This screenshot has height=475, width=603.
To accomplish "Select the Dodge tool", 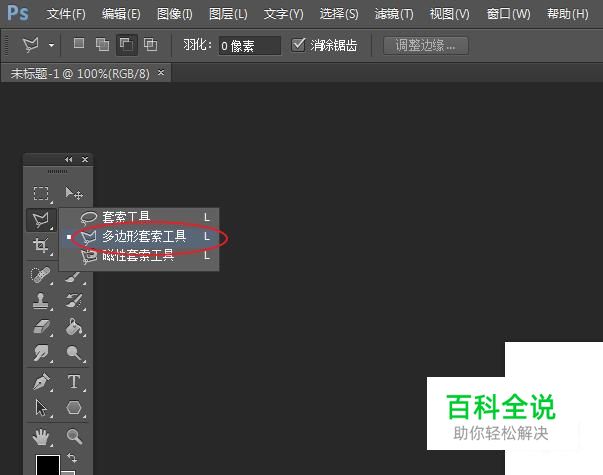I will (73, 353).
